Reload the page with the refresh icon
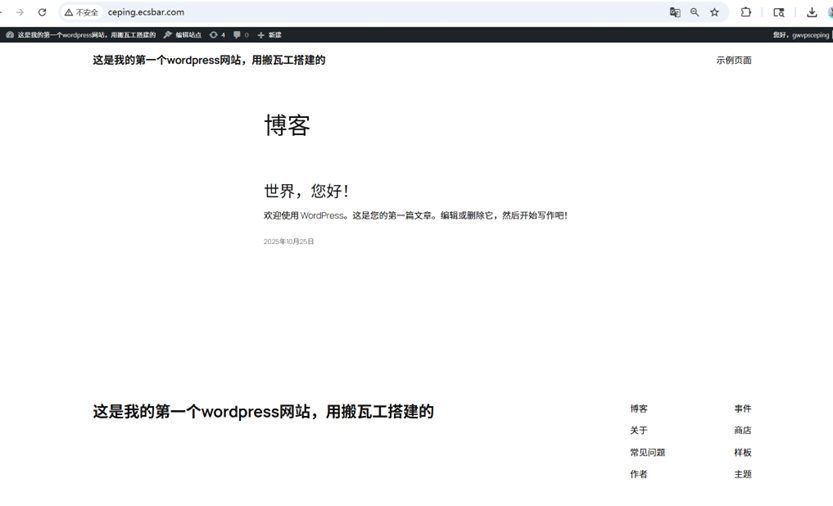 tap(42, 12)
